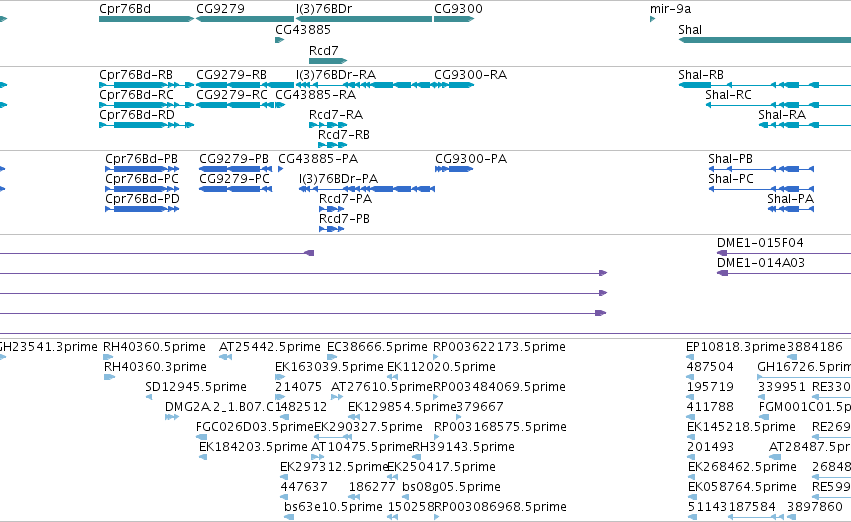Select the EK112020.5prime EST label
The image size is (851, 522).
click(441, 367)
